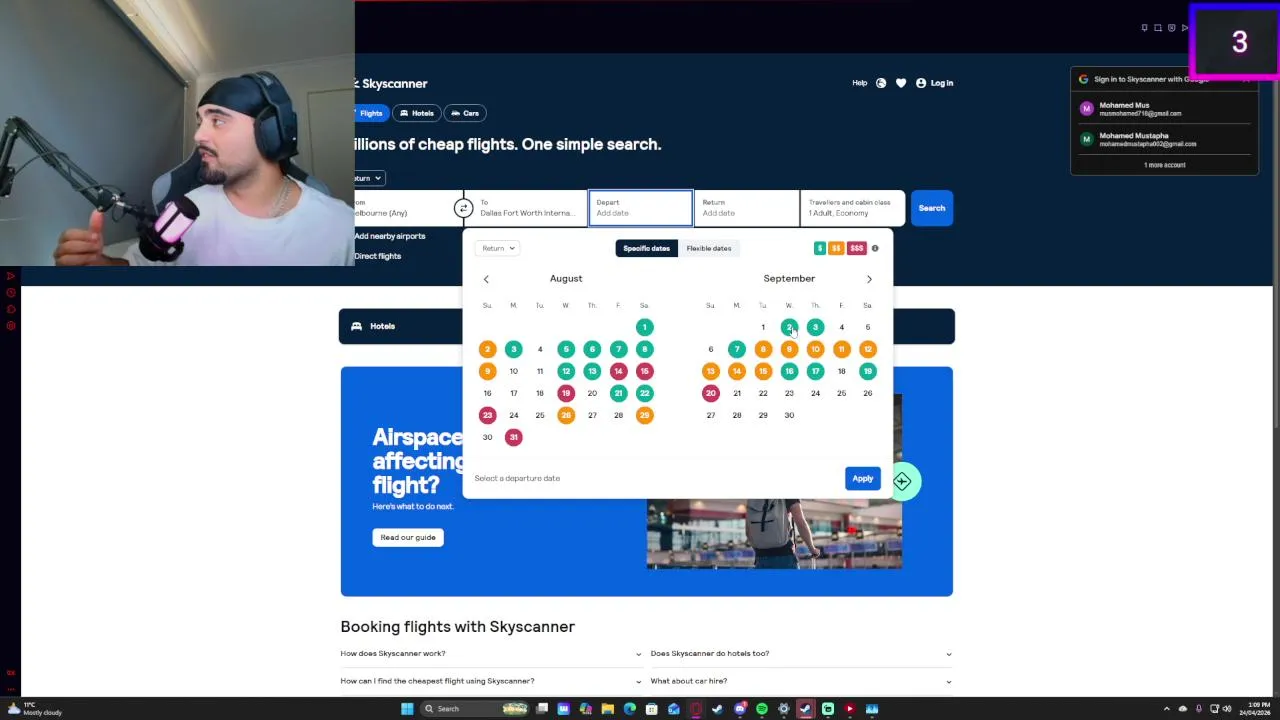The width and height of the screenshot is (1280, 720).
Task: Click the Skyscanner logo
Action: [391, 84]
